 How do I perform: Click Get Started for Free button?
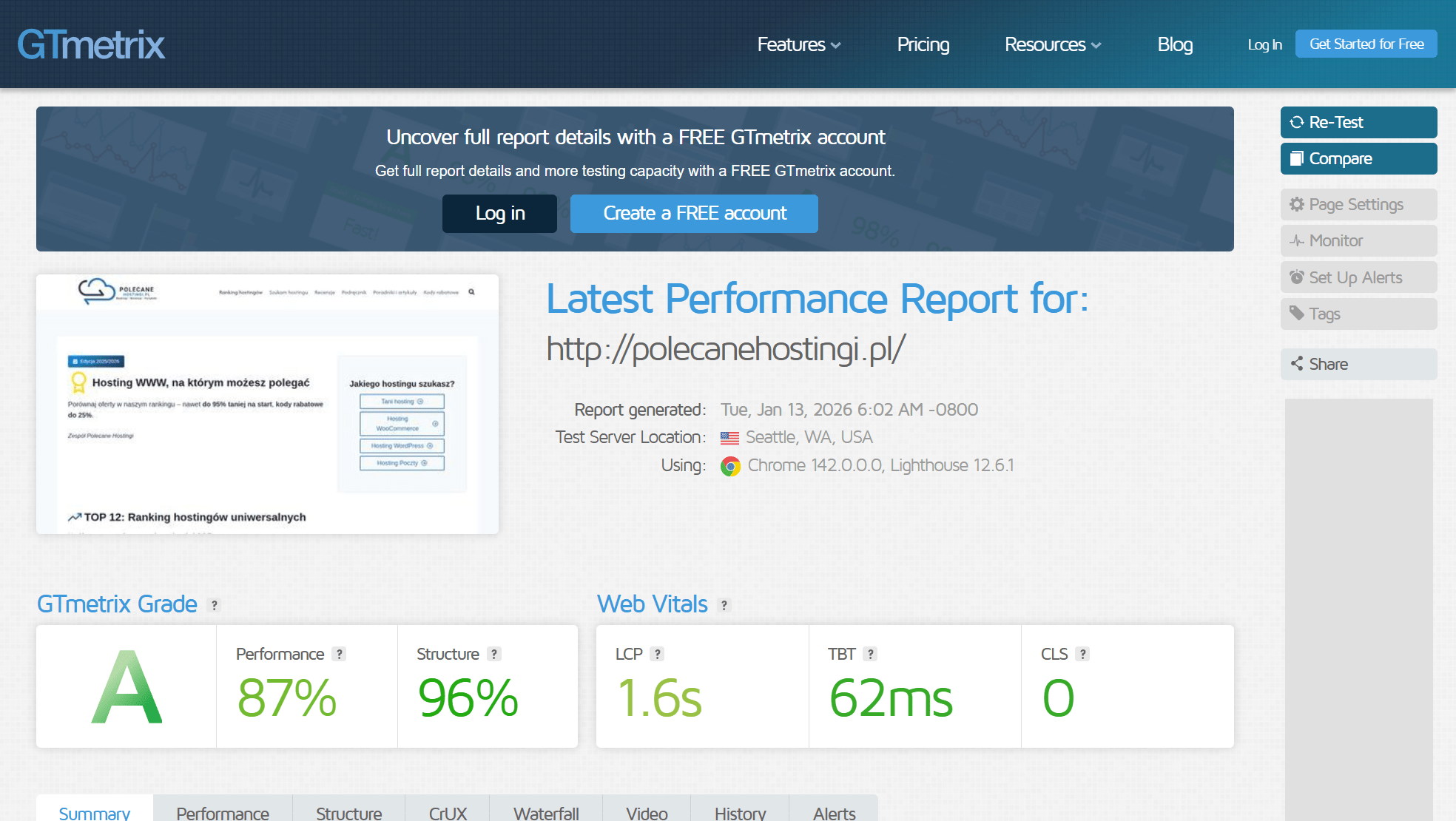[x=1366, y=44]
